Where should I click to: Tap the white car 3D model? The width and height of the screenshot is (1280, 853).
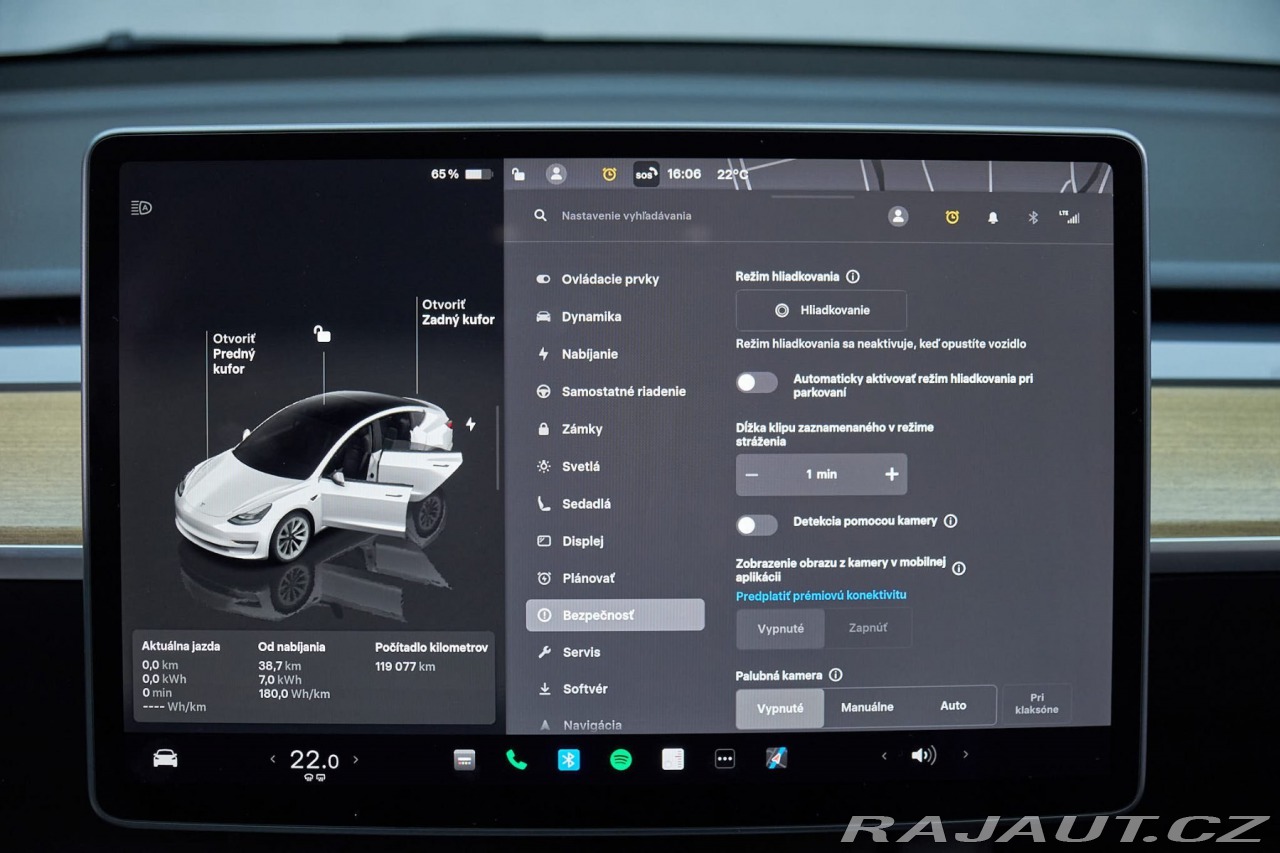tap(320, 475)
